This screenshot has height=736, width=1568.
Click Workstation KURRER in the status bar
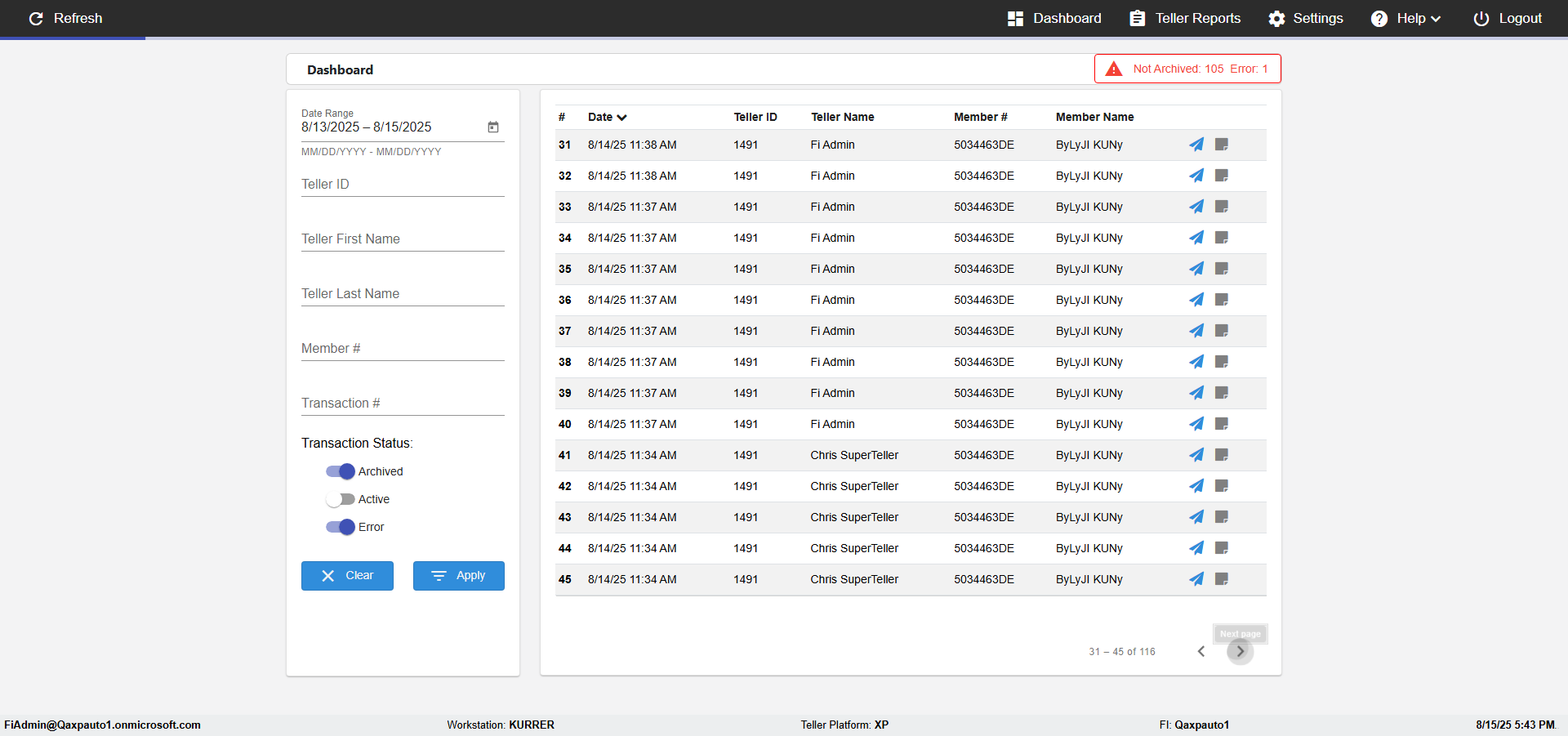pyautogui.click(x=501, y=725)
